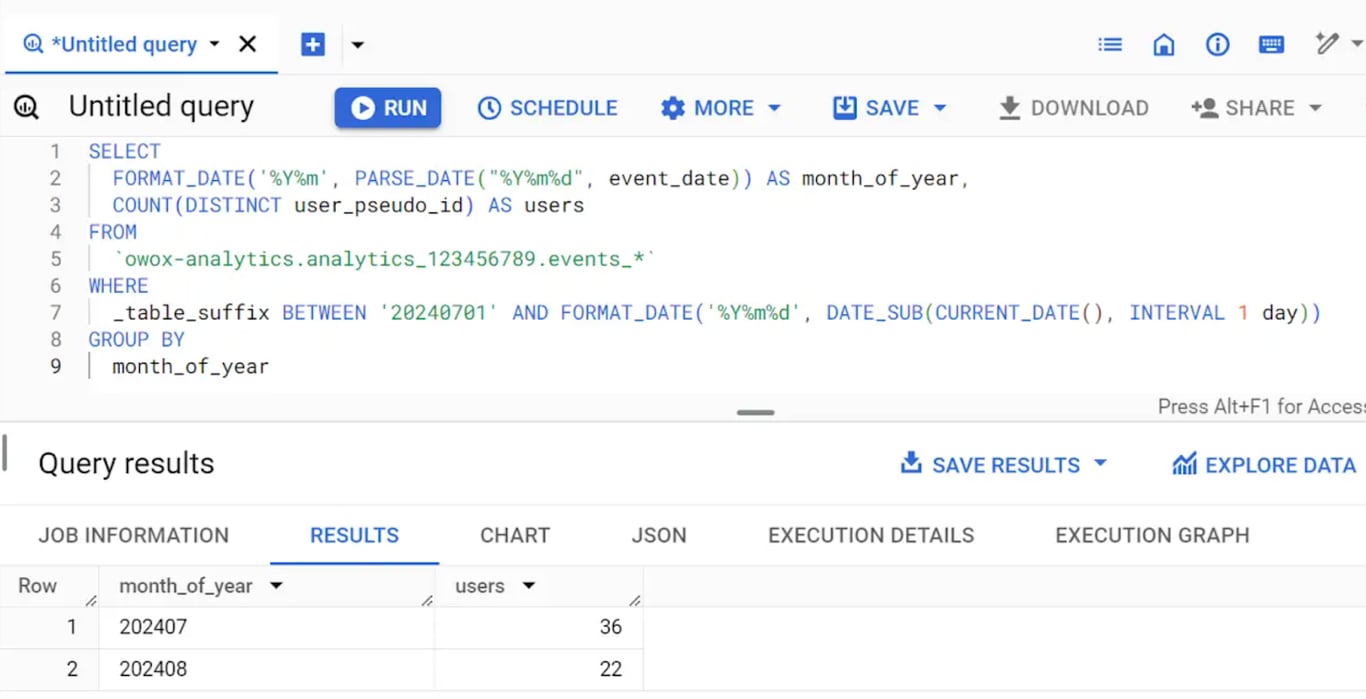Image resolution: width=1366 pixels, height=699 pixels.
Task: Open the list view icon in top bar
Action: [1110, 44]
